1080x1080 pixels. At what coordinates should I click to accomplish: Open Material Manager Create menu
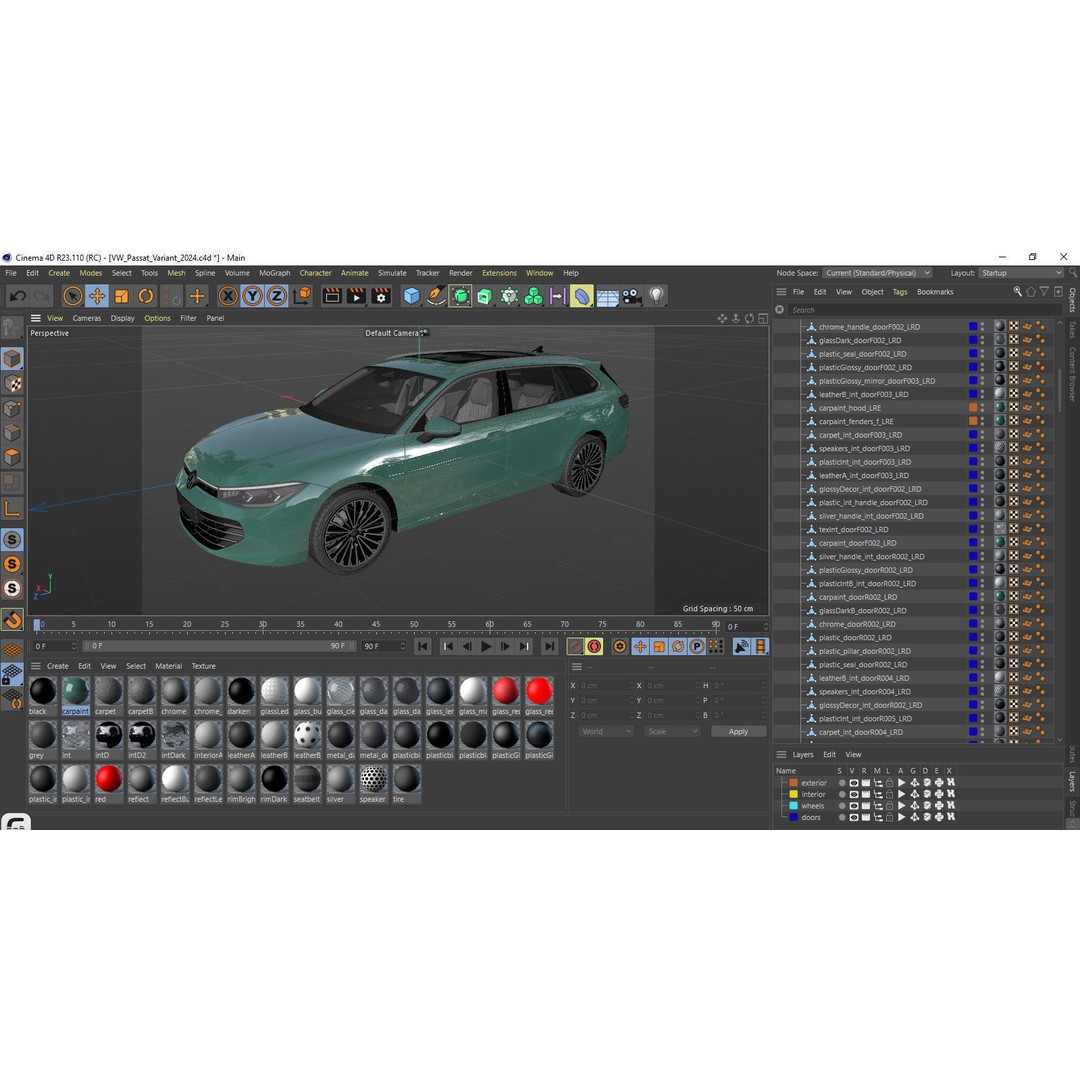pos(58,666)
